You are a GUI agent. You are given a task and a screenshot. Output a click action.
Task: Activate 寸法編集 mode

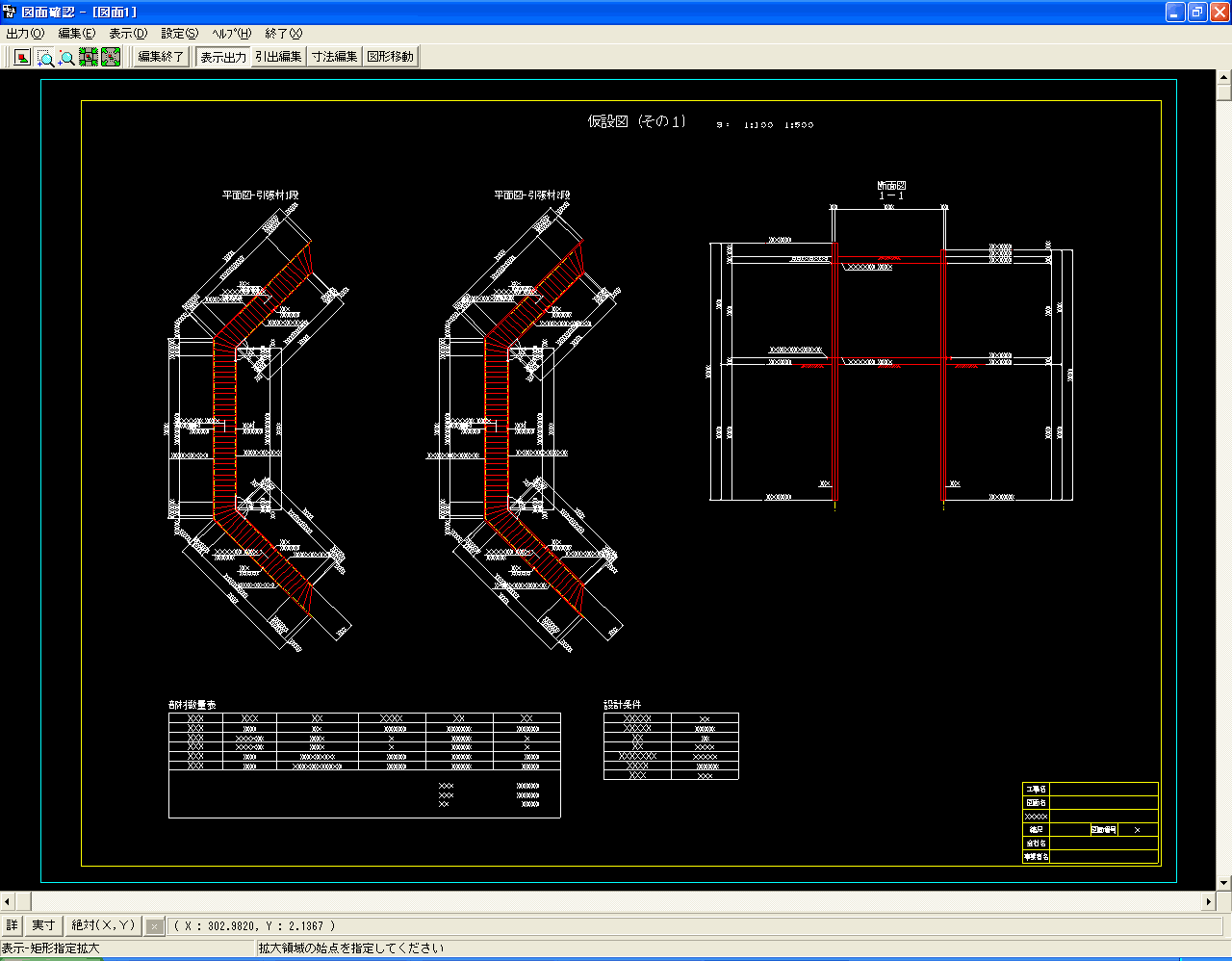pos(334,58)
